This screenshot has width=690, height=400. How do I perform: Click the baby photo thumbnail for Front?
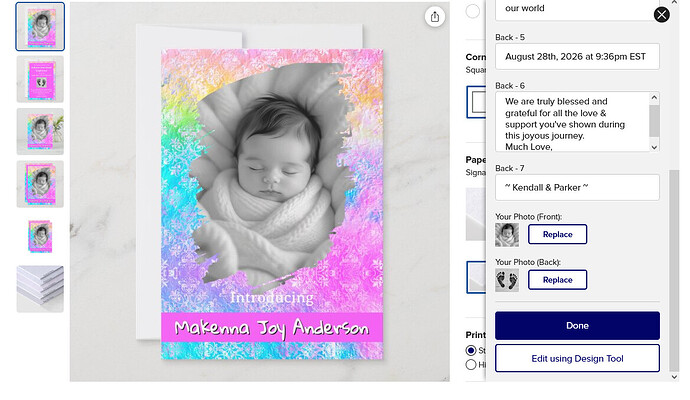[x=507, y=235]
